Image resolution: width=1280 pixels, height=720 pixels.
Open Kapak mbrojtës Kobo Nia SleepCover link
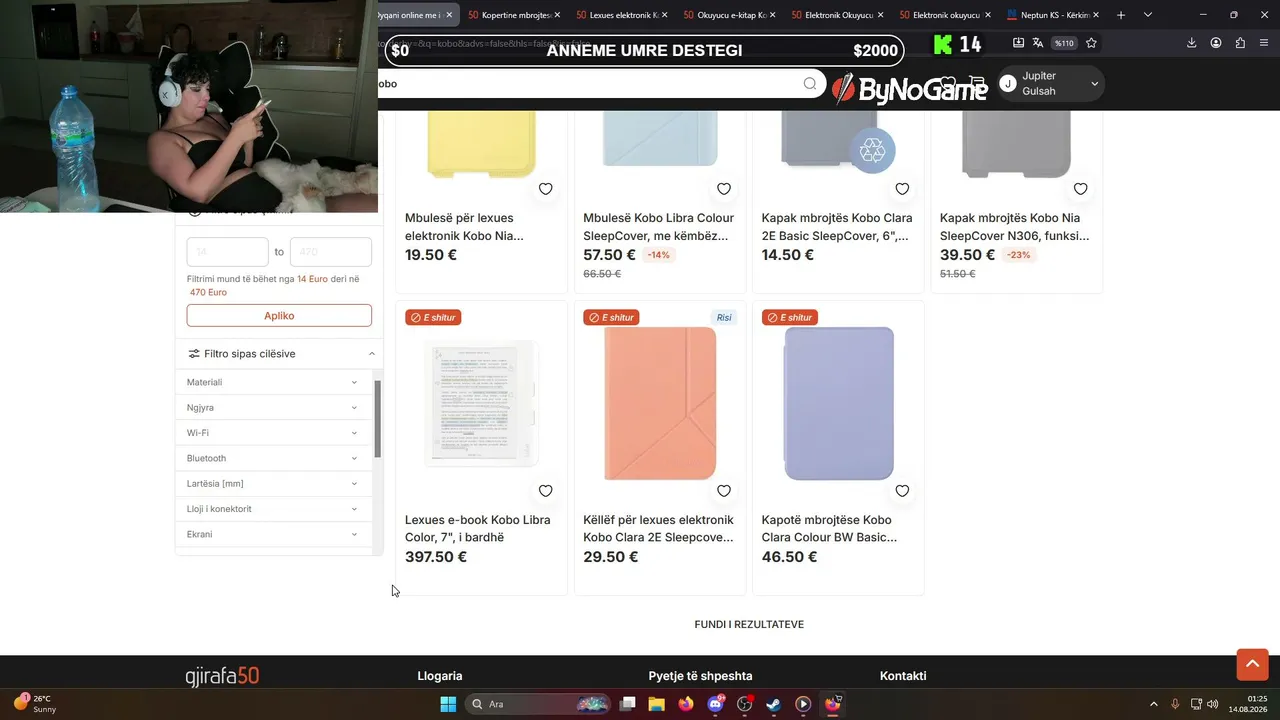1015,227
